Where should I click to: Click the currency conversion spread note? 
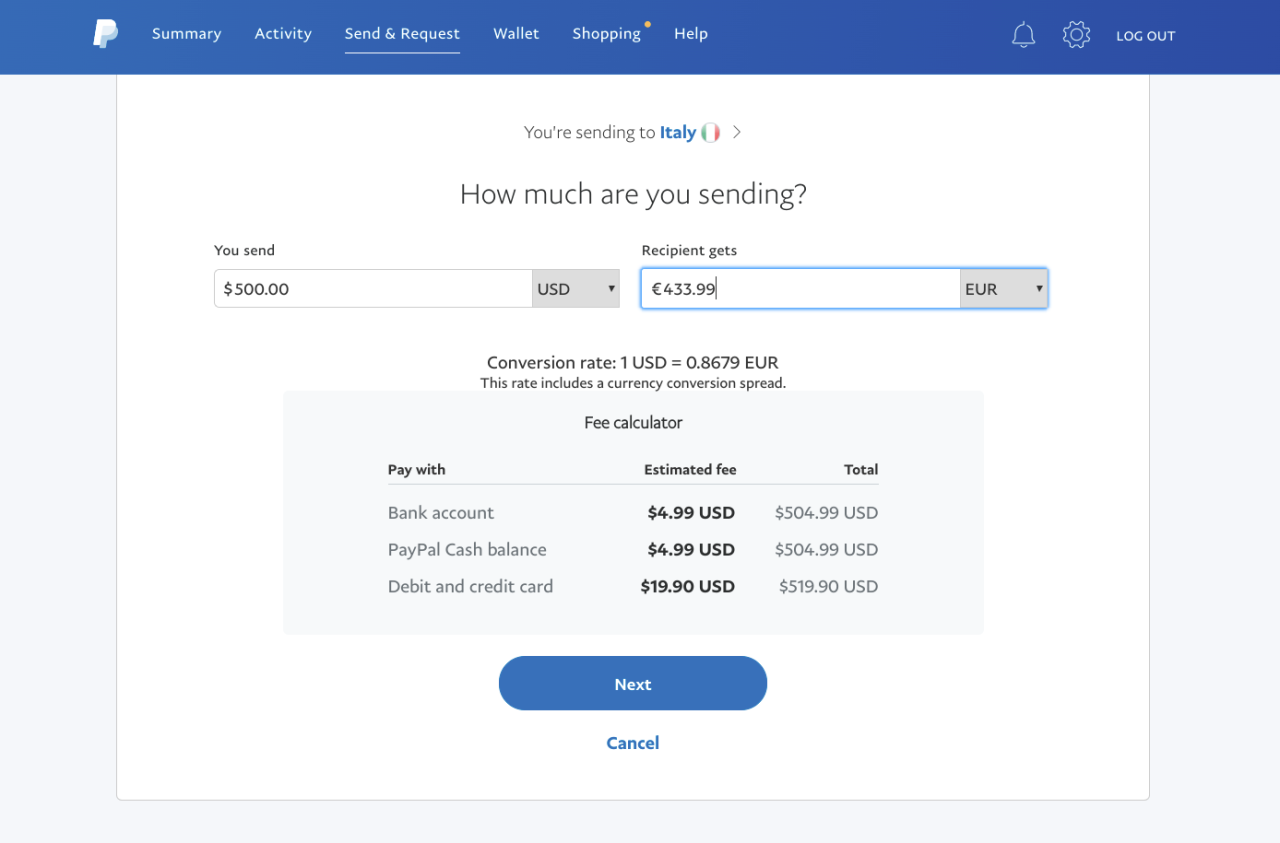click(633, 384)
